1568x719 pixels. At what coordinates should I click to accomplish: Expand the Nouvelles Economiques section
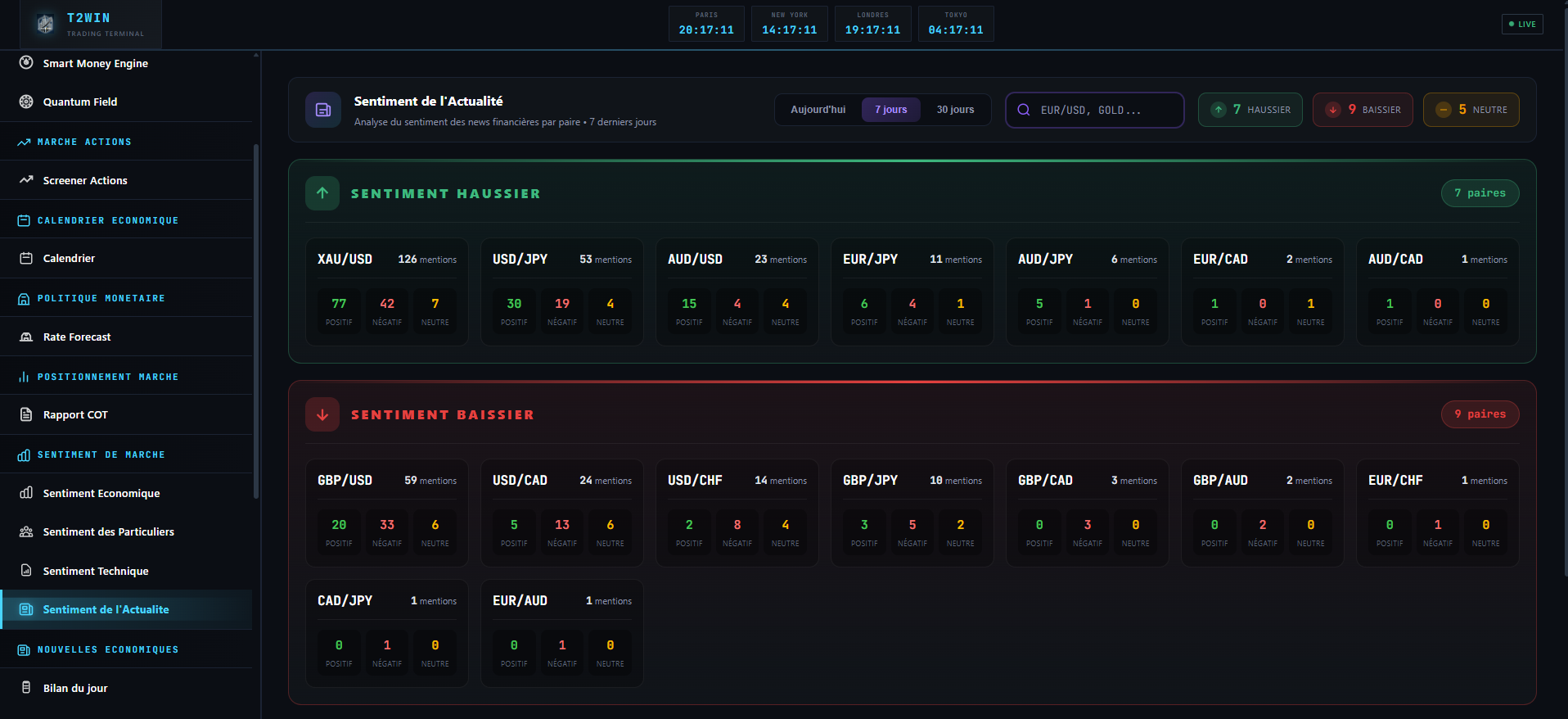pyautogui.click(x=107, y=649)
